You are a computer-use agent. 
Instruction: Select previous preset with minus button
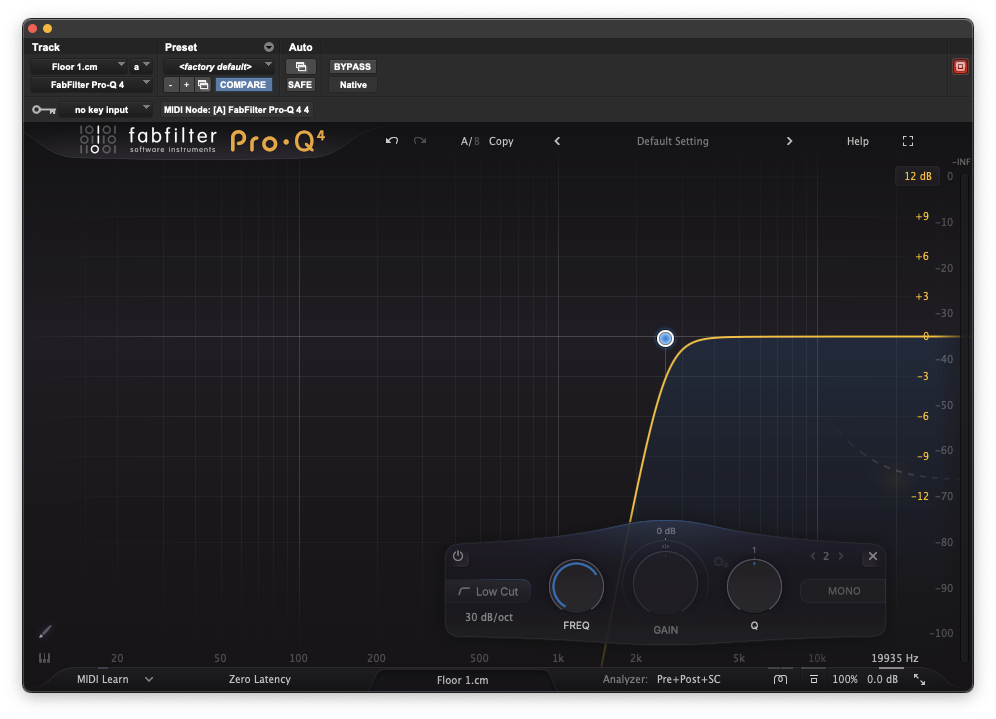(x=170, y=84)
